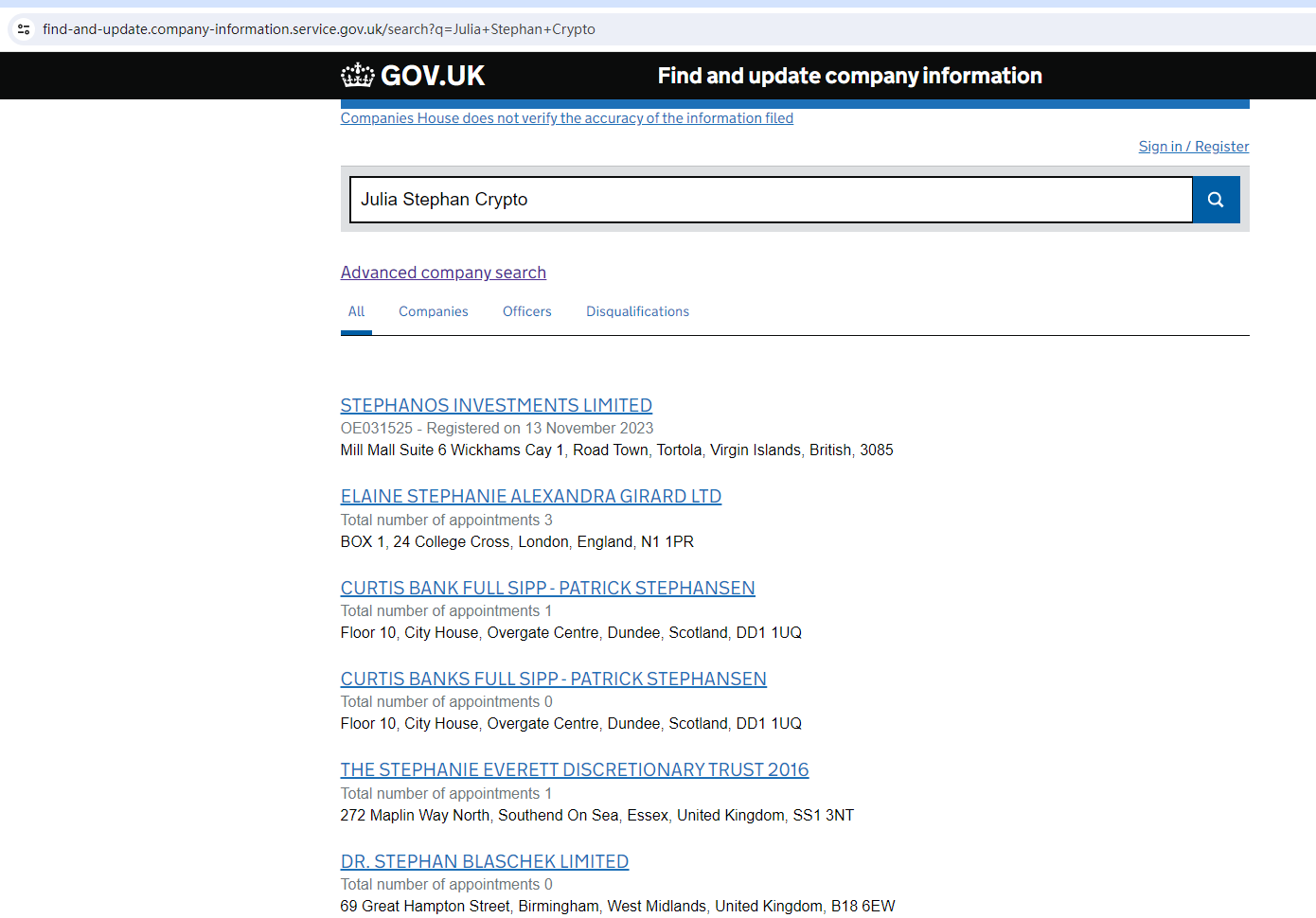This screenshot has height=918, width=1316.
Task: Open the site information icon in address bar
Action: pyautogui.click(x=25, y=29)
